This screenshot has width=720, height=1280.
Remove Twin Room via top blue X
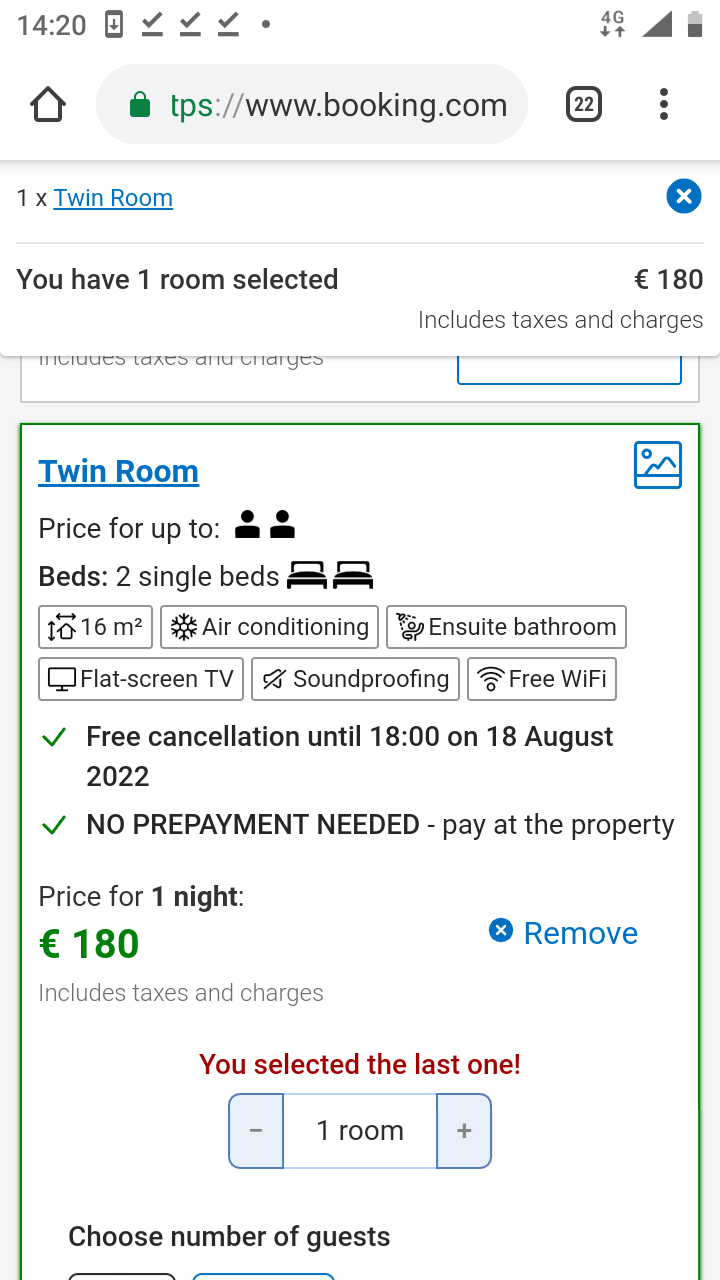click(684, 196)
